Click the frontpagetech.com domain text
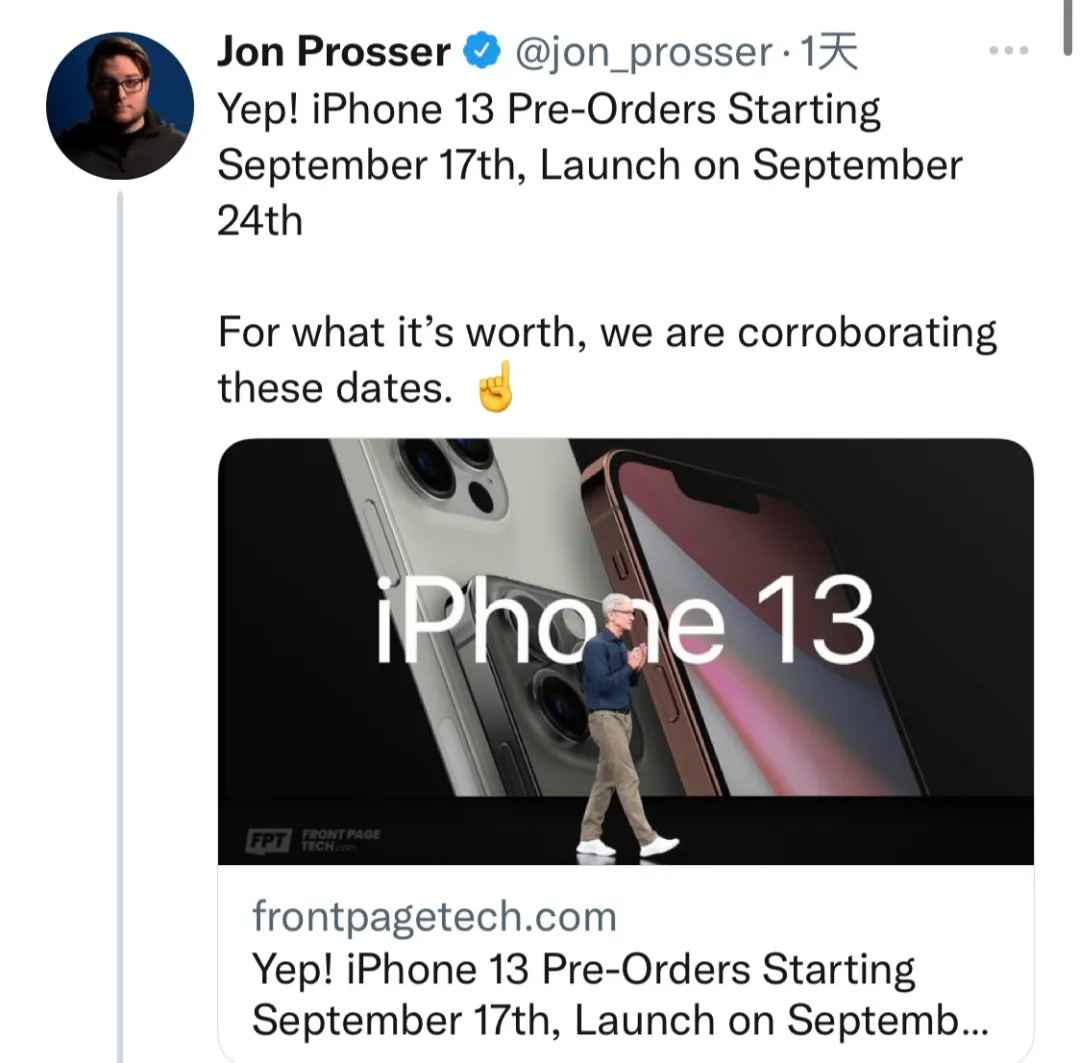This screenshot has height=1063, width=1080. pos(434,916)
